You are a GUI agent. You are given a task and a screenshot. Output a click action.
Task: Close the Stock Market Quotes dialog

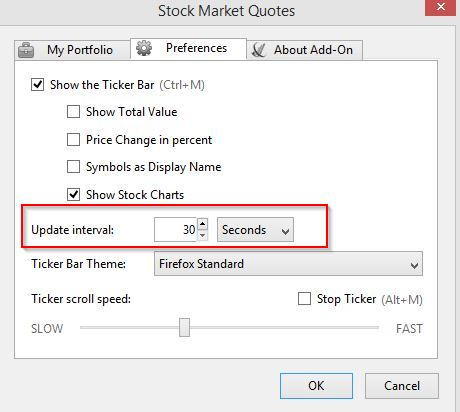pos(440,7)
